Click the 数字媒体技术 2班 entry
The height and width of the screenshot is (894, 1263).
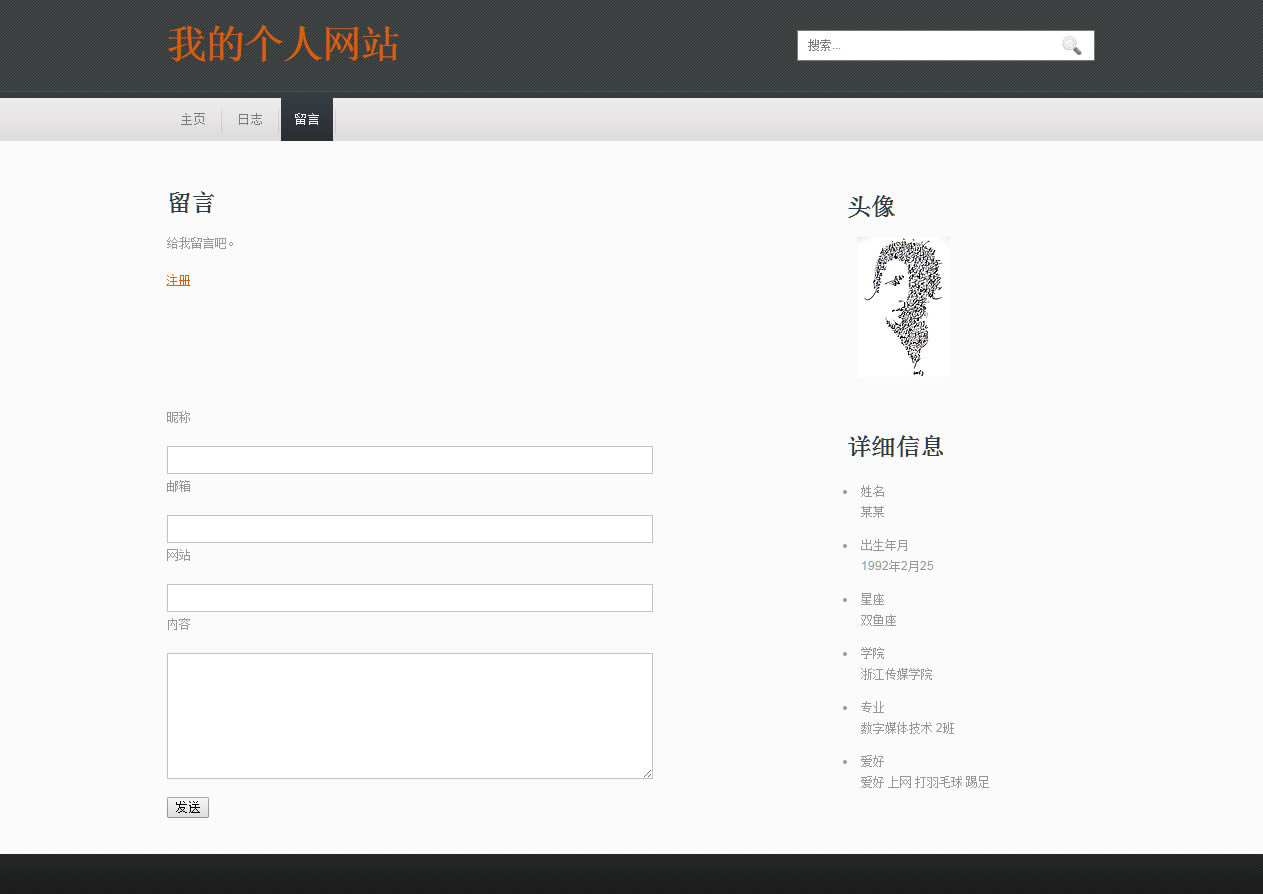click(907, 728)
